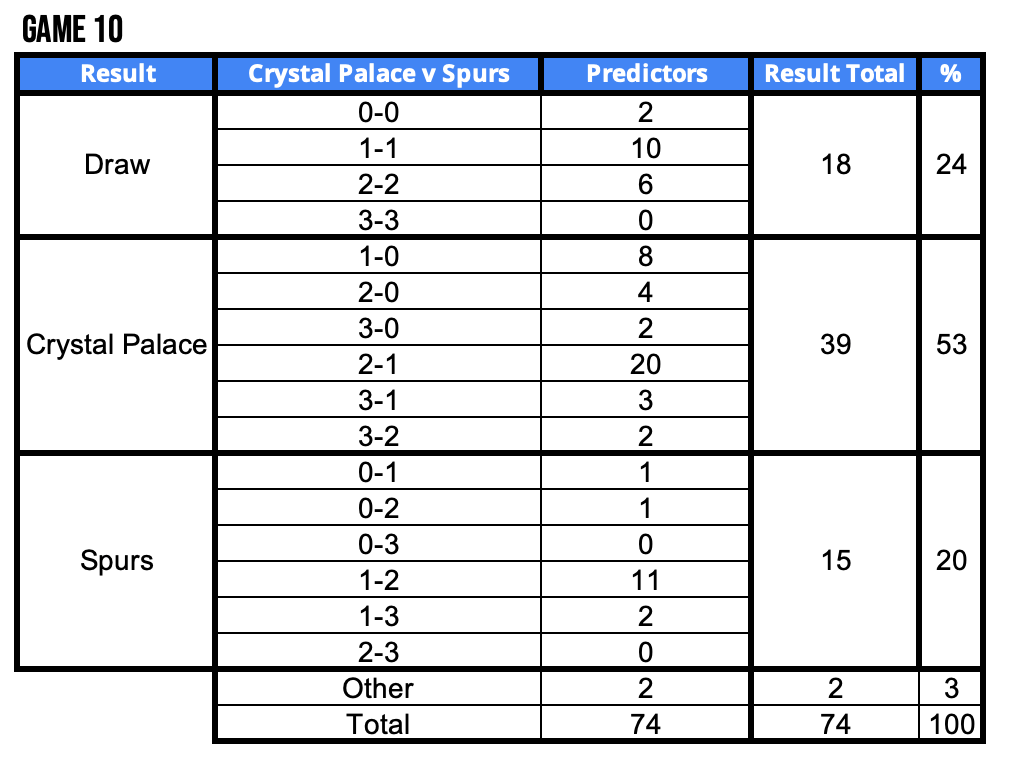Click the 'Spurs' result row label
Viewport: 1020px width, 776px height.
pos(118,561)
